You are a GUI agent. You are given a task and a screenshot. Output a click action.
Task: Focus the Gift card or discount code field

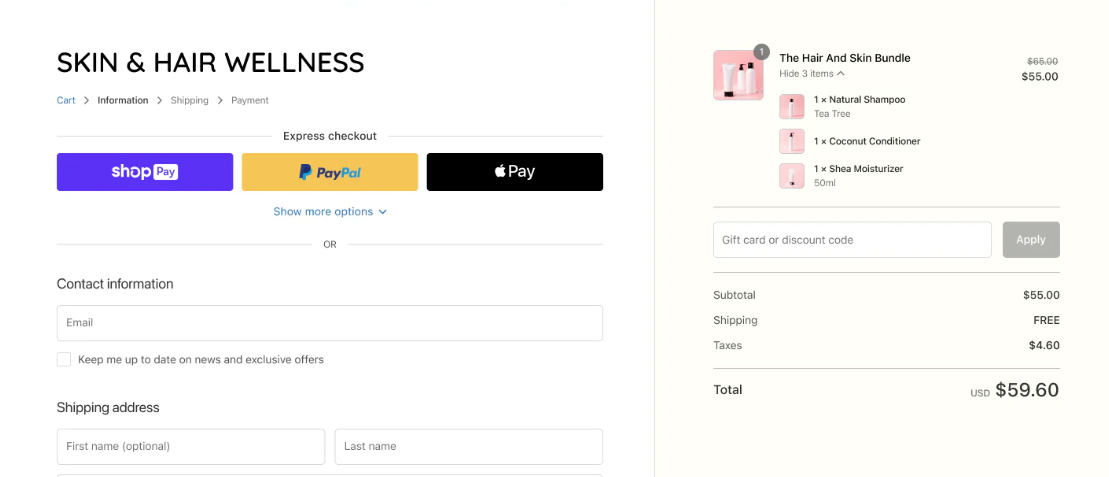coord(852,240)
